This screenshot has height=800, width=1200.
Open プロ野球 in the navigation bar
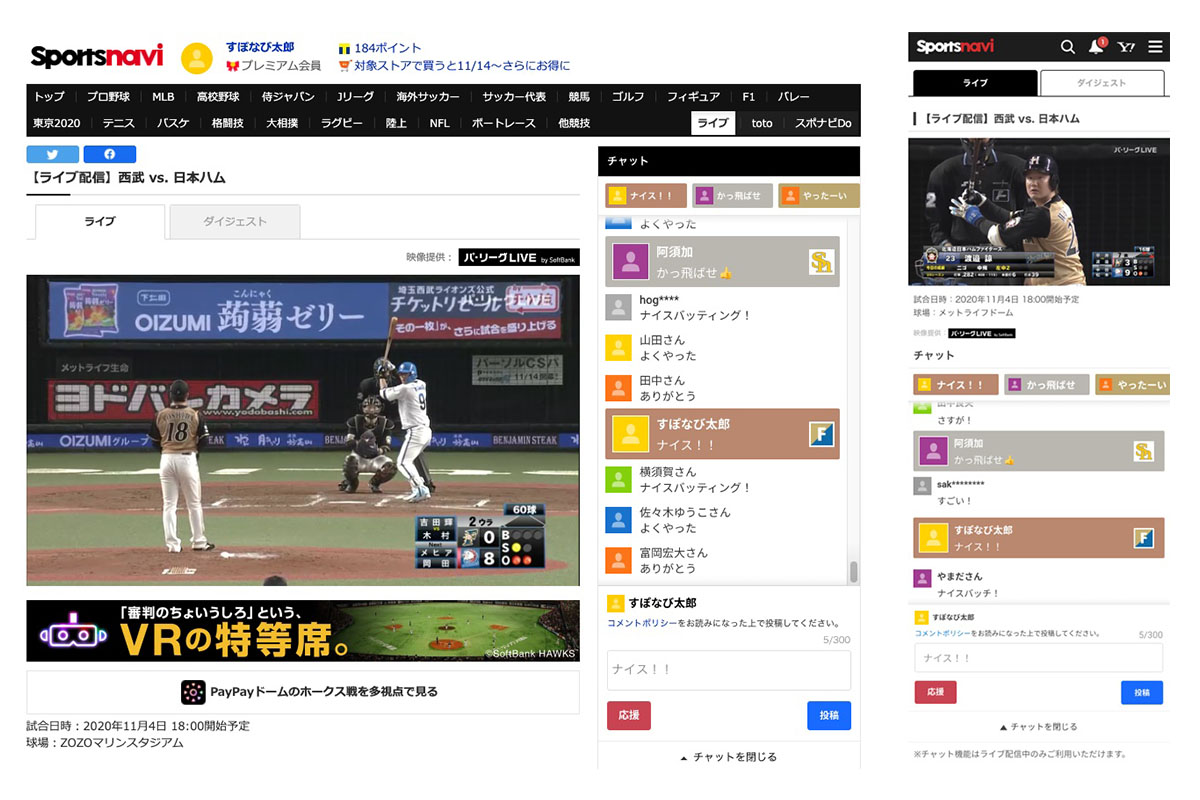[x=108, y=97]
